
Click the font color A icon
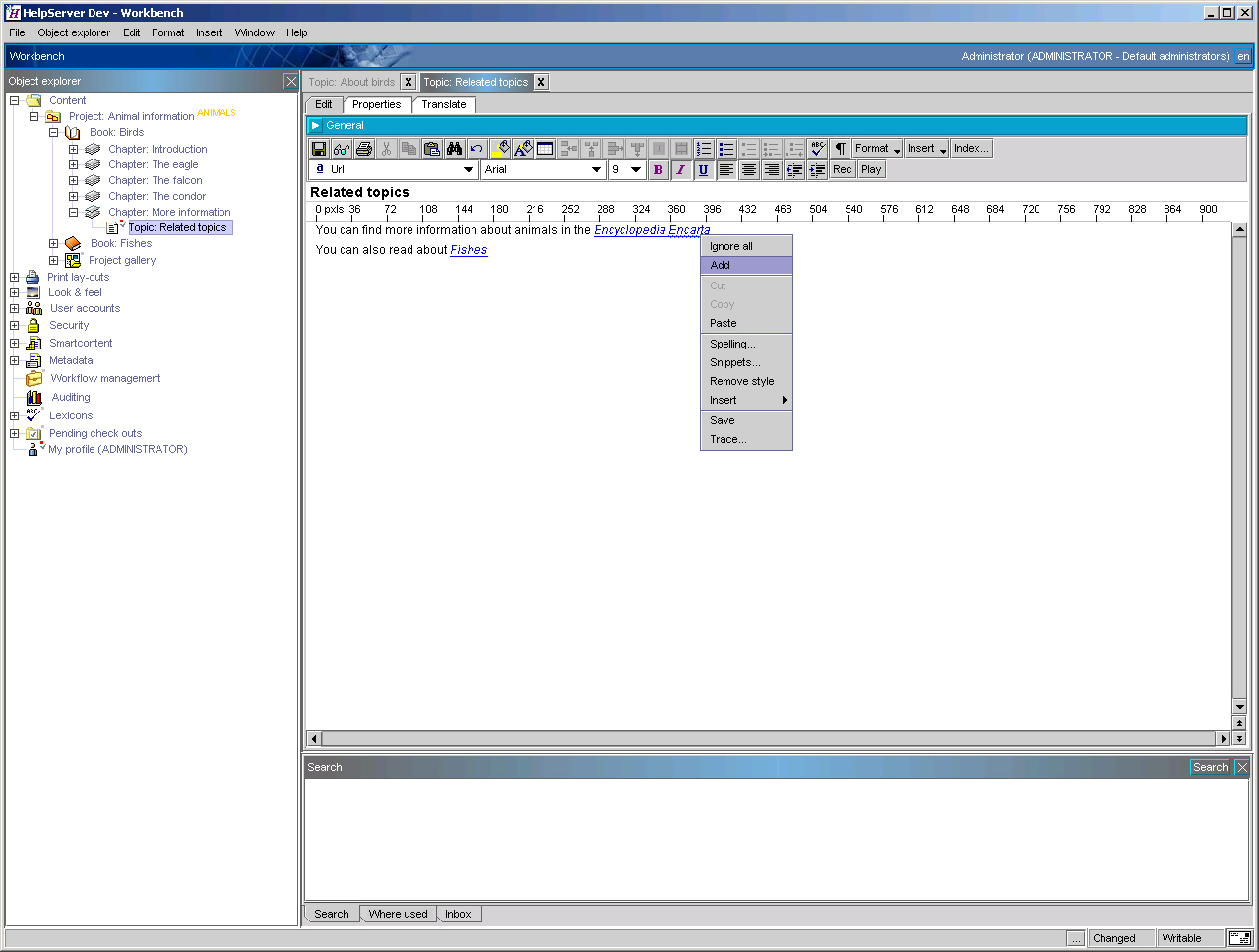[523, 149]
